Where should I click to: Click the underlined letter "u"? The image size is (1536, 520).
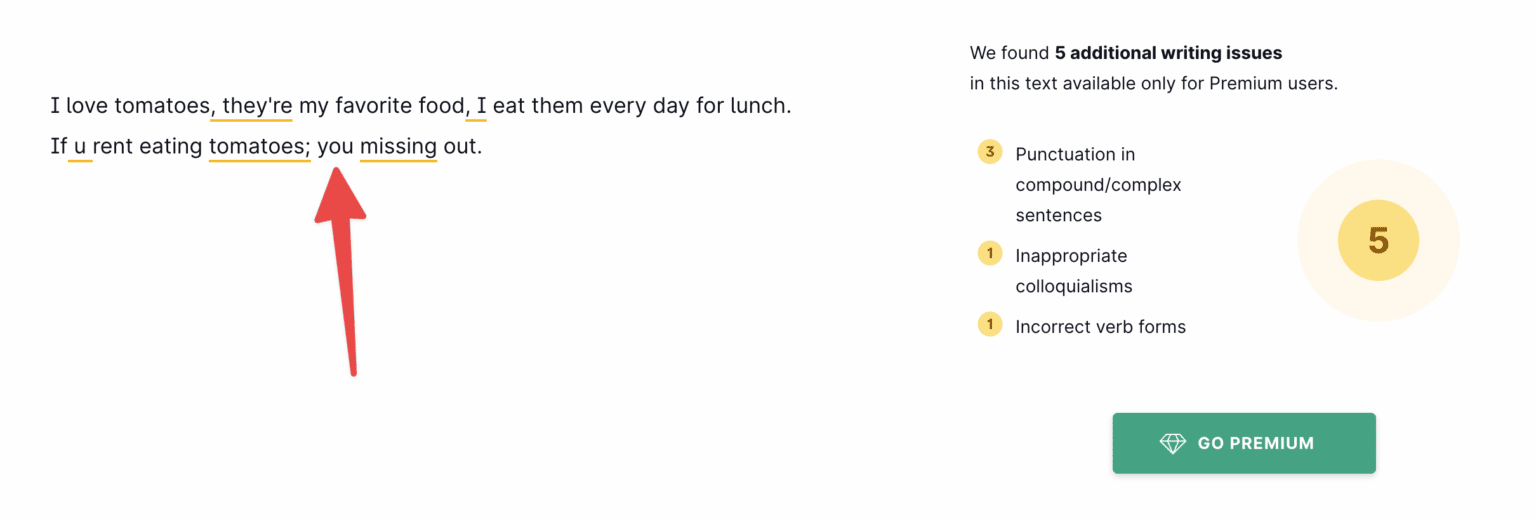[80, 146]
